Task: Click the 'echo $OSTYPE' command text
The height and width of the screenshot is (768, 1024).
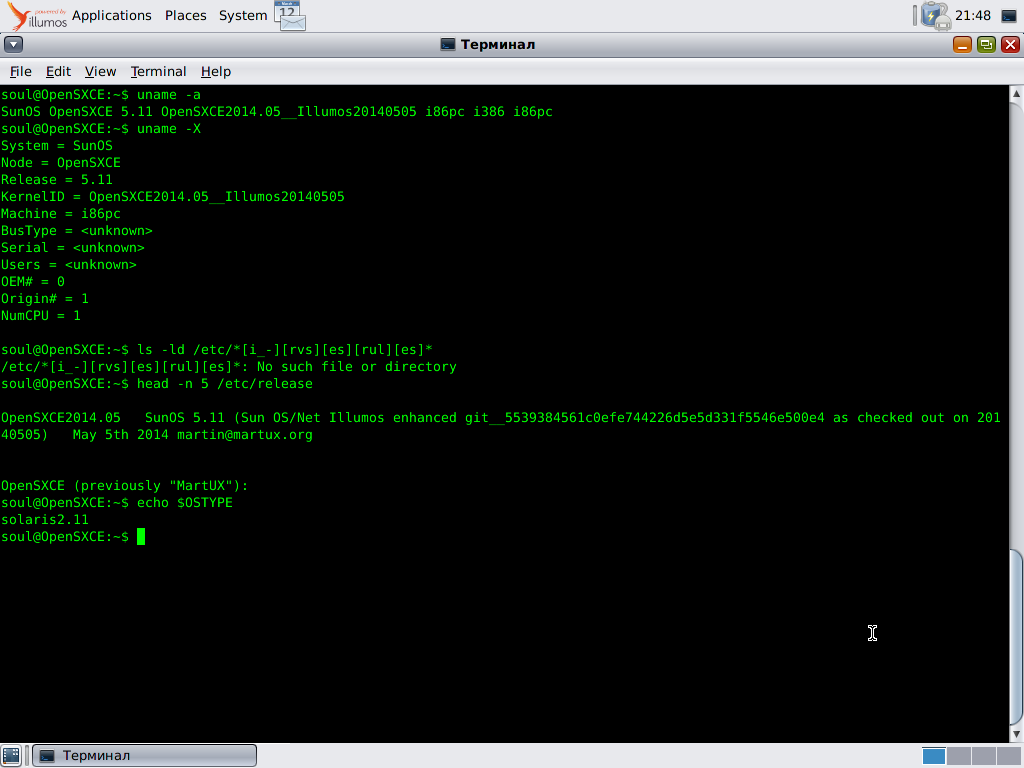Action: point(185,502)
